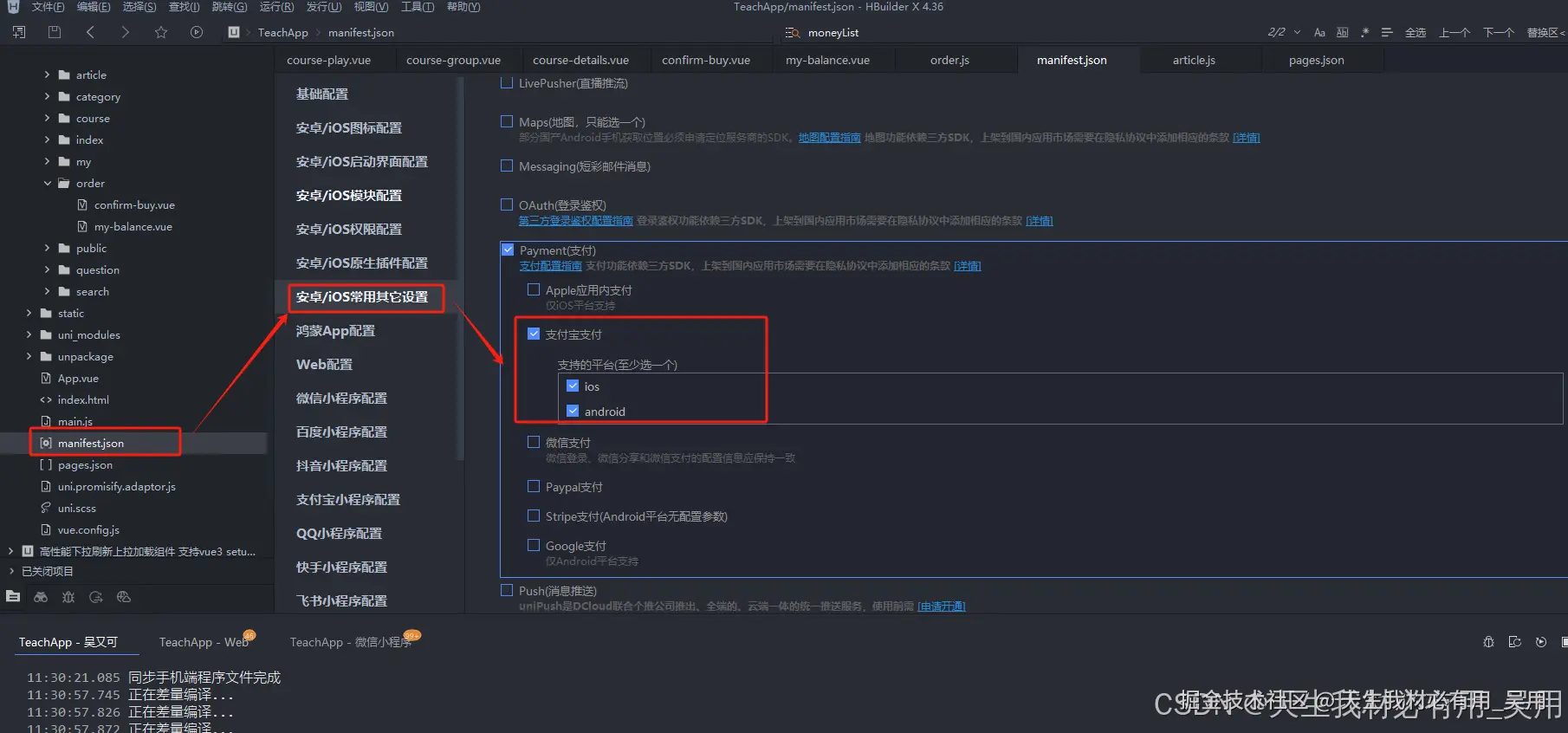This screenshot has width=1568, height=733.
Task: Toggle whole-word match search icon
Action: pos(1342,33)
